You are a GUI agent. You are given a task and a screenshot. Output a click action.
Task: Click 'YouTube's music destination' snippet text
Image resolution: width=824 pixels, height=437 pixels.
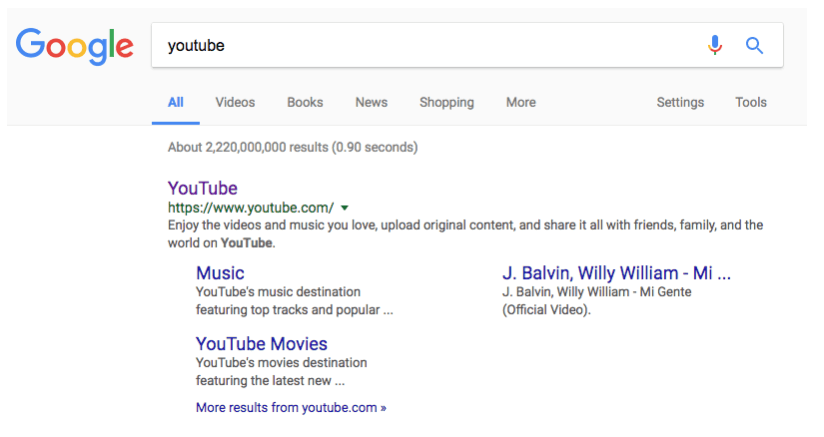(x=294, y=300)
